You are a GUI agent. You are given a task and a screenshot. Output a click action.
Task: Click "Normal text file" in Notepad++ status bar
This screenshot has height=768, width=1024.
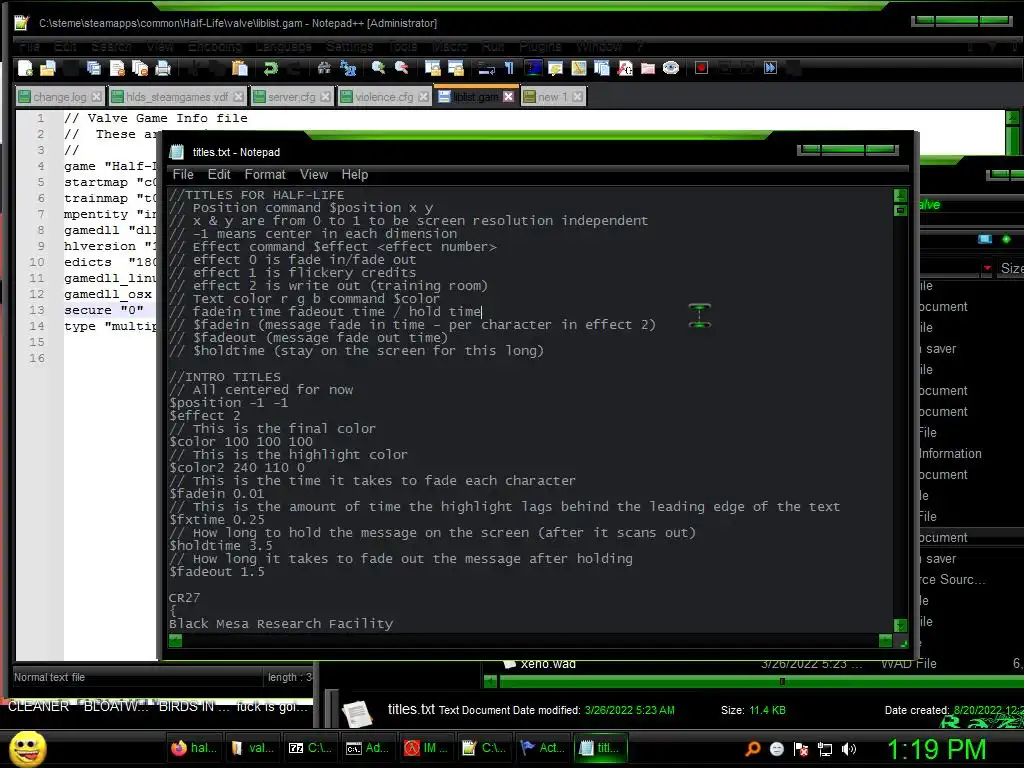click(x=50, y=677)
